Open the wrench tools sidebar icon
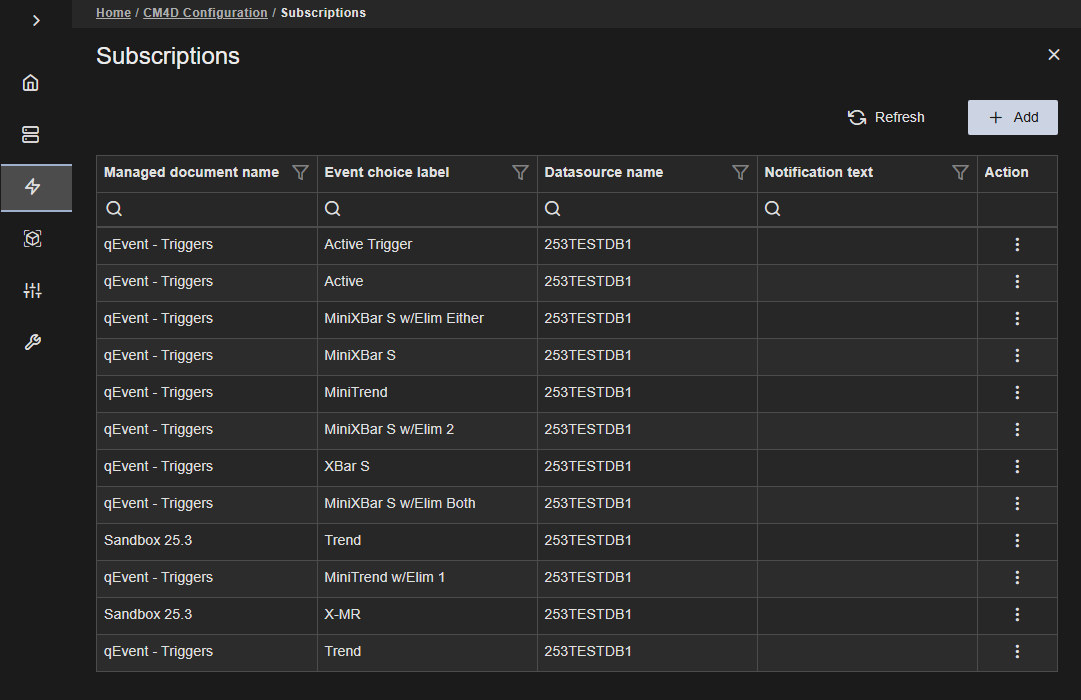The image size is (1081, 700). click(32, 343)
